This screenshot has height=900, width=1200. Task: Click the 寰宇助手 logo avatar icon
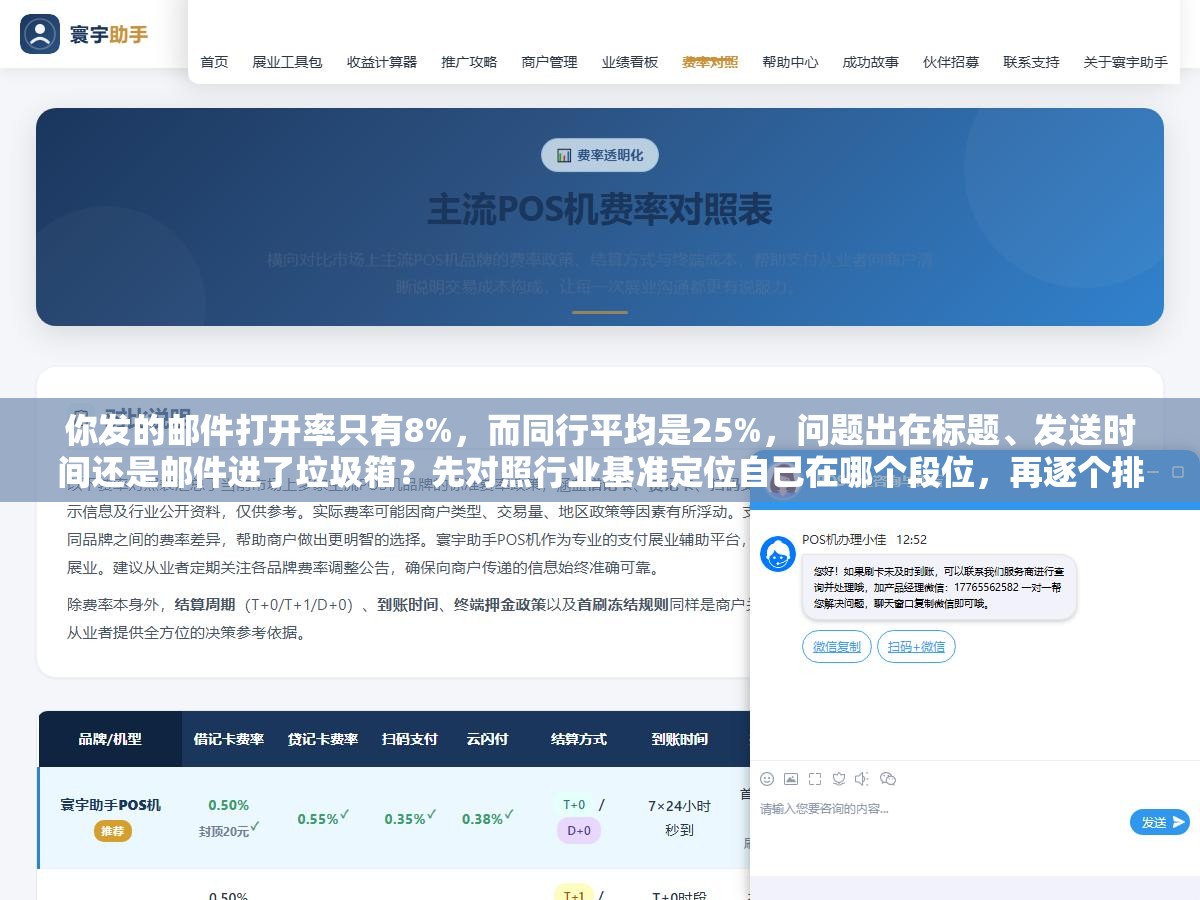40,34
